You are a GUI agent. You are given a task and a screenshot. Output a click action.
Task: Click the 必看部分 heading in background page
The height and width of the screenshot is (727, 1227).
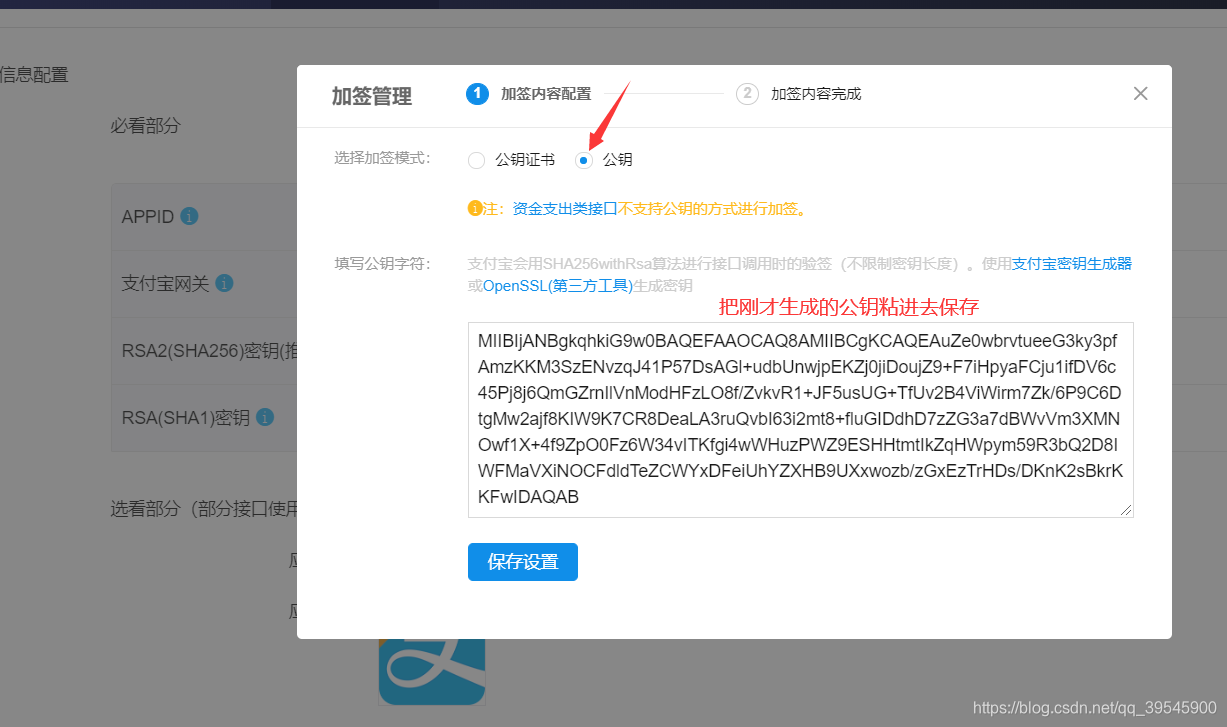pos(146,126)
